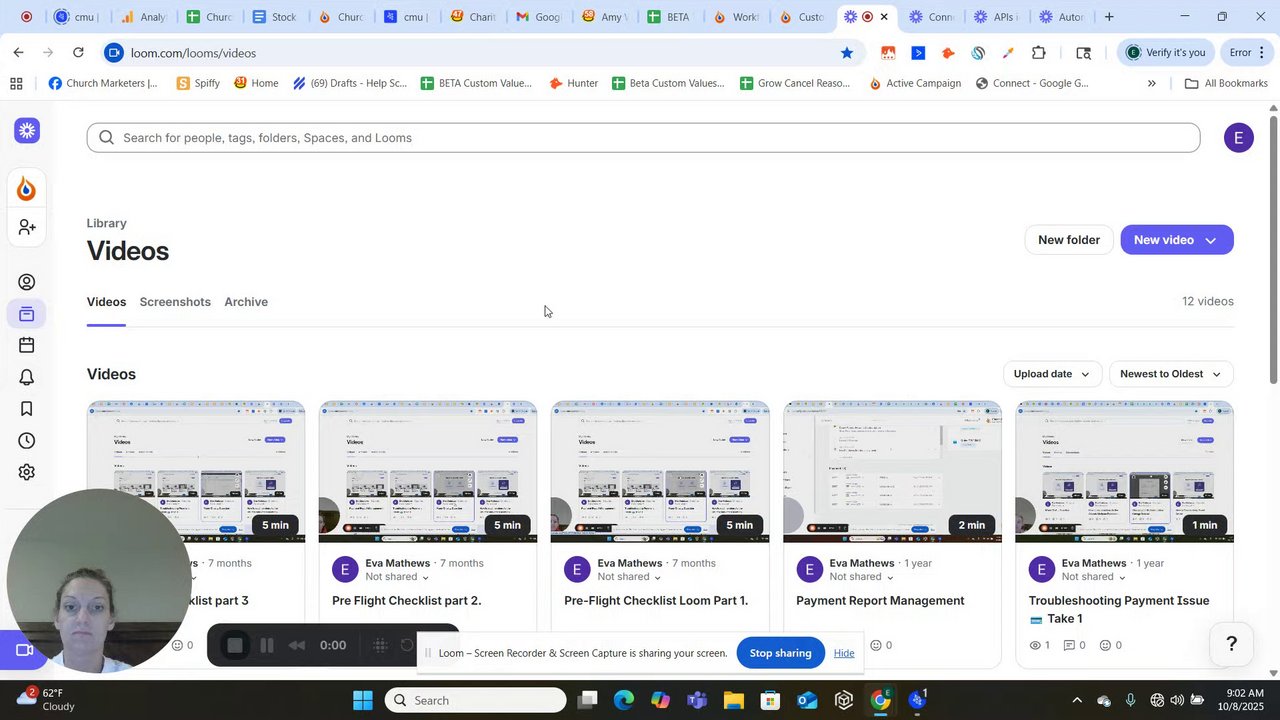
Task: Open the Pre Flight Checklist part 2. thumbnail
Action: 428,472
